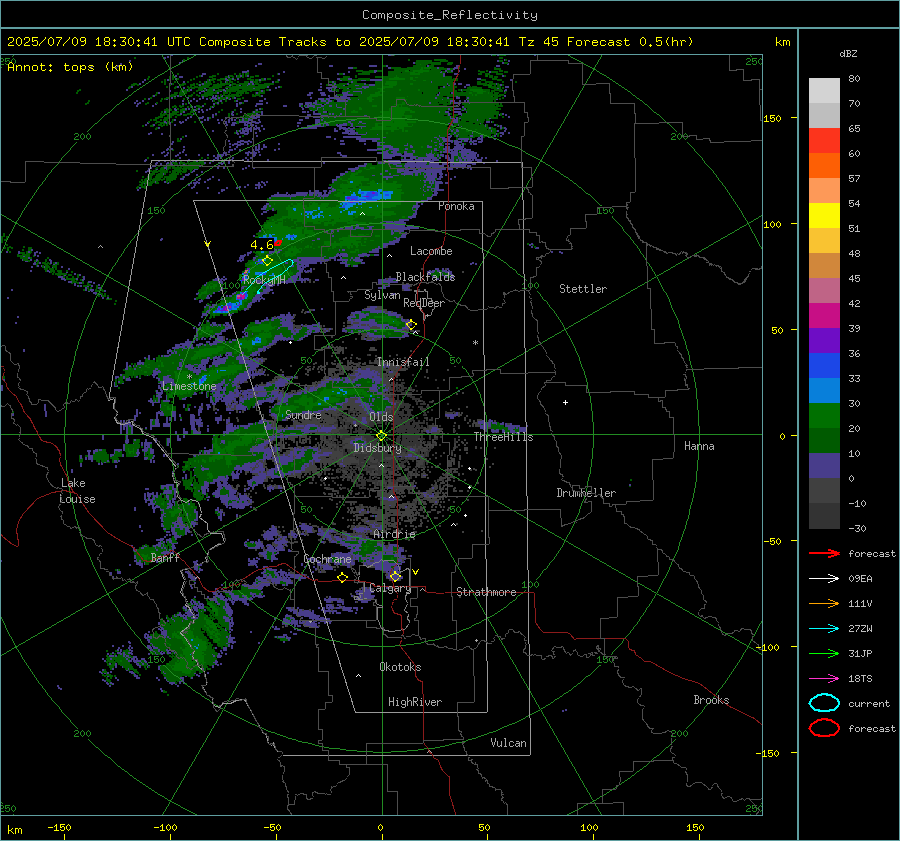
Task: Click the Brooks town label
Action: coord(711,700)
